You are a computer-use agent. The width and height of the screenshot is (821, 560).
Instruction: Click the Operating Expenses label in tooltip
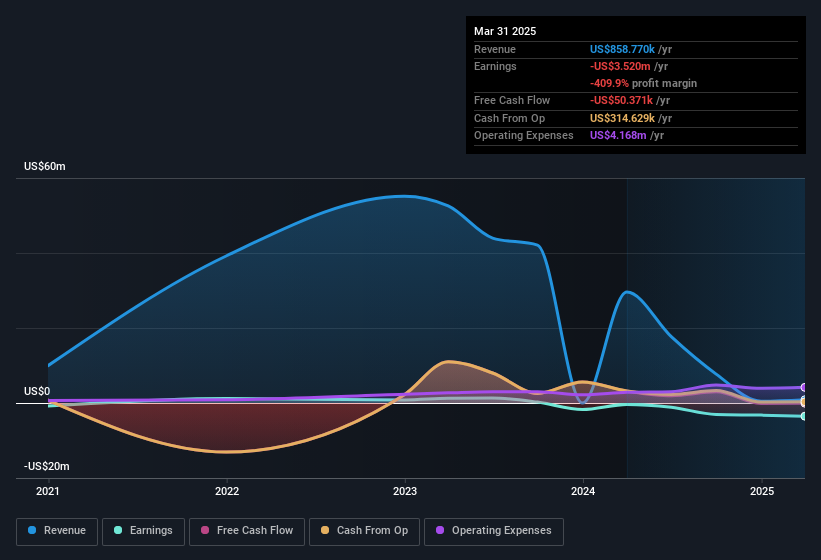tap(524, 136)
